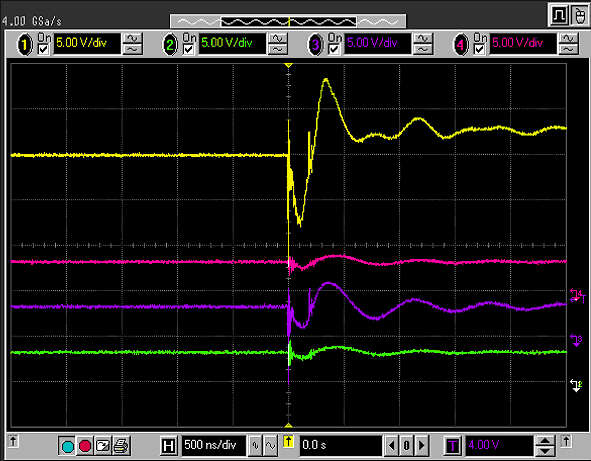Screen dimensions: 591x461
Task: Decrease channel 1 scale with smaller-wave button
Action: tap(133, 49)
